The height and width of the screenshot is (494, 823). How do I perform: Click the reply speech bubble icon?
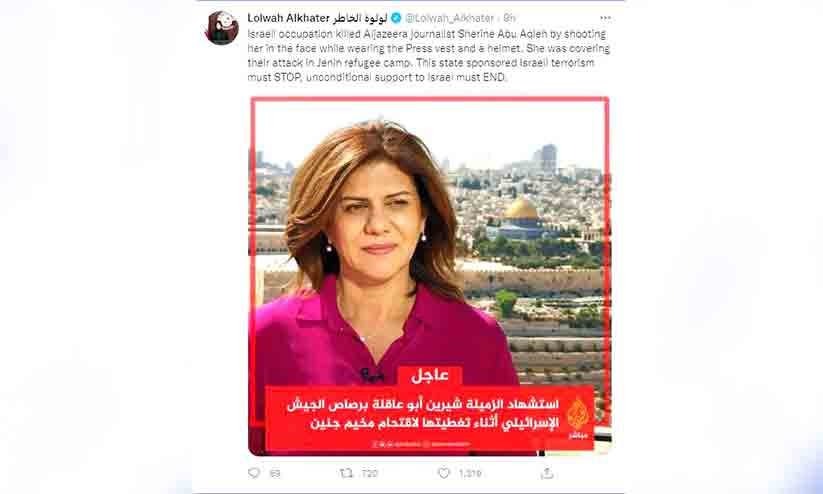(x=254, y=473)
